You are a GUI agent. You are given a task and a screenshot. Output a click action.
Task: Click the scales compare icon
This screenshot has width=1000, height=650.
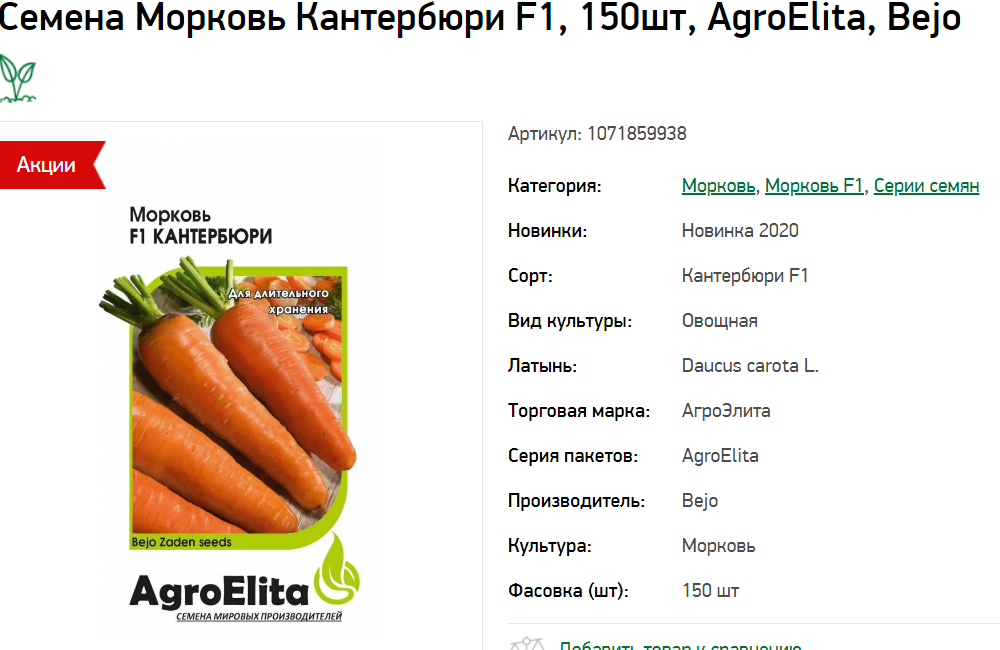527,644
